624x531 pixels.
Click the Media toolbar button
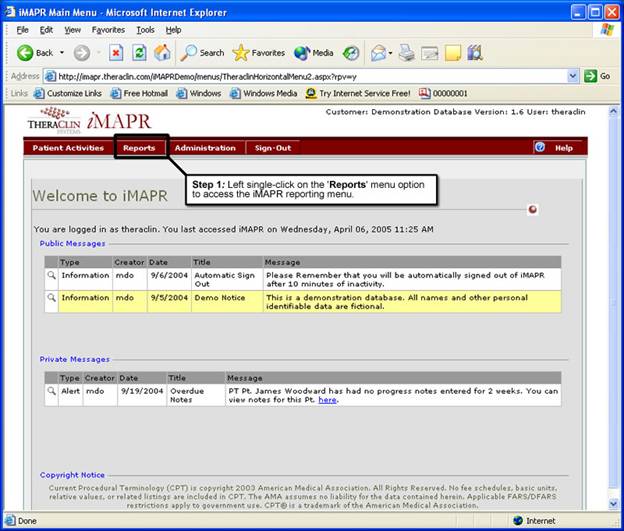[313, 52]
